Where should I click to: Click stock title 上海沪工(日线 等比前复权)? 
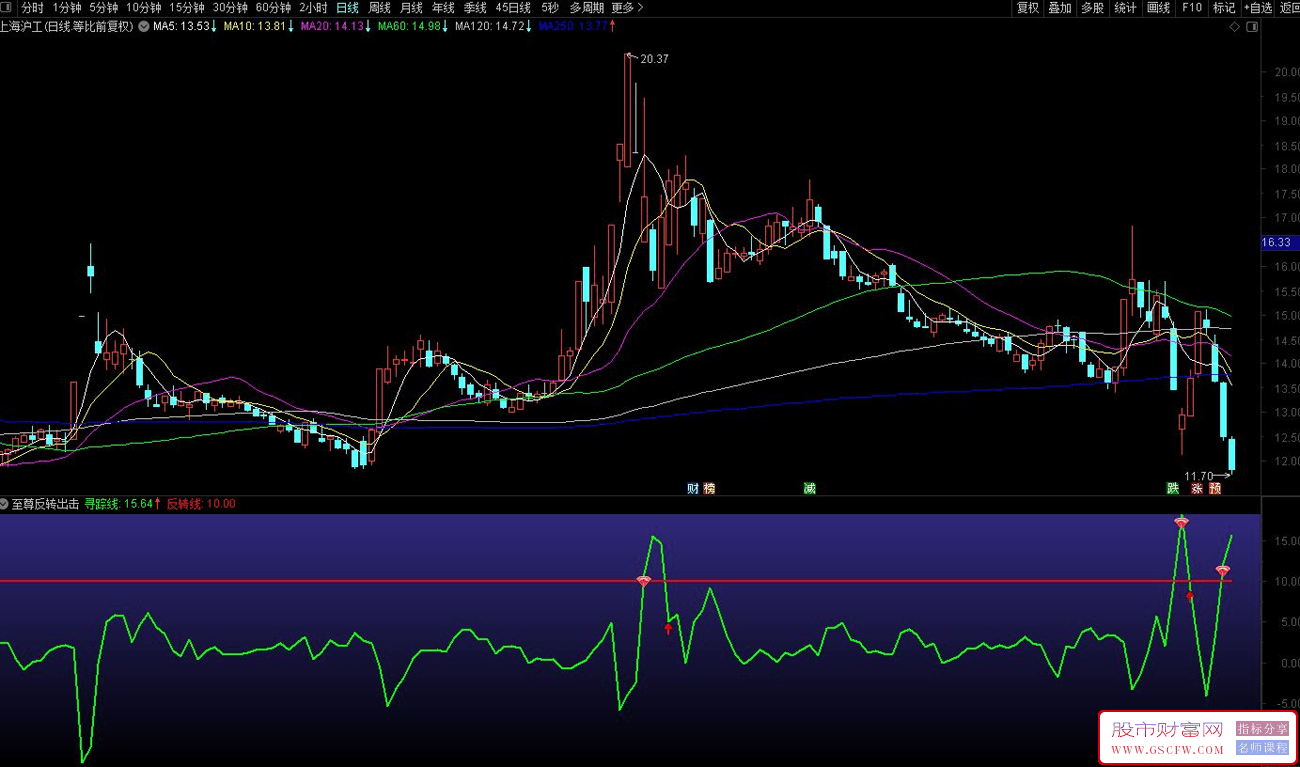[x=67, y=27]
